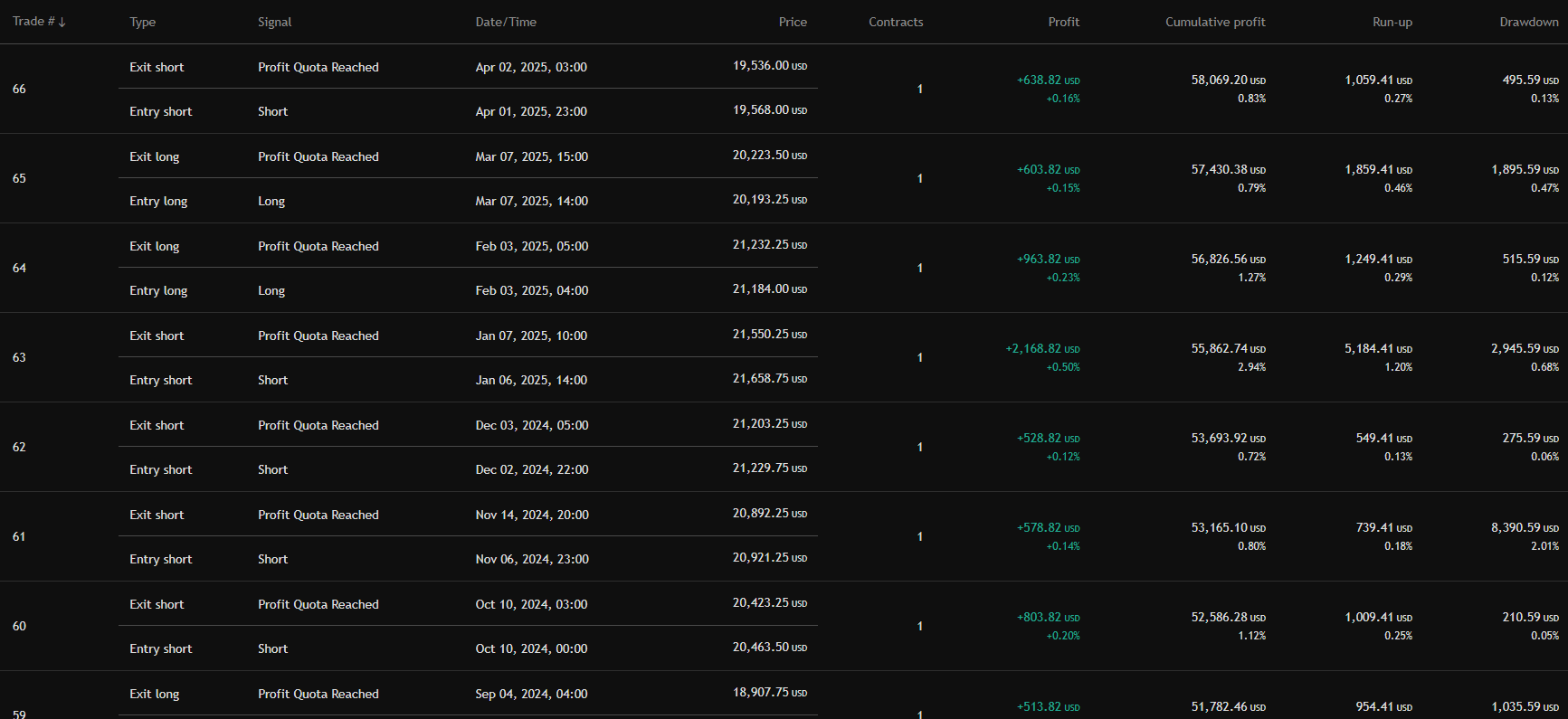The height and width of the screenshot is (719, 1568).
Task: Click exit date Jan 07, 2025, 10:00
Action: coord(531,336)
